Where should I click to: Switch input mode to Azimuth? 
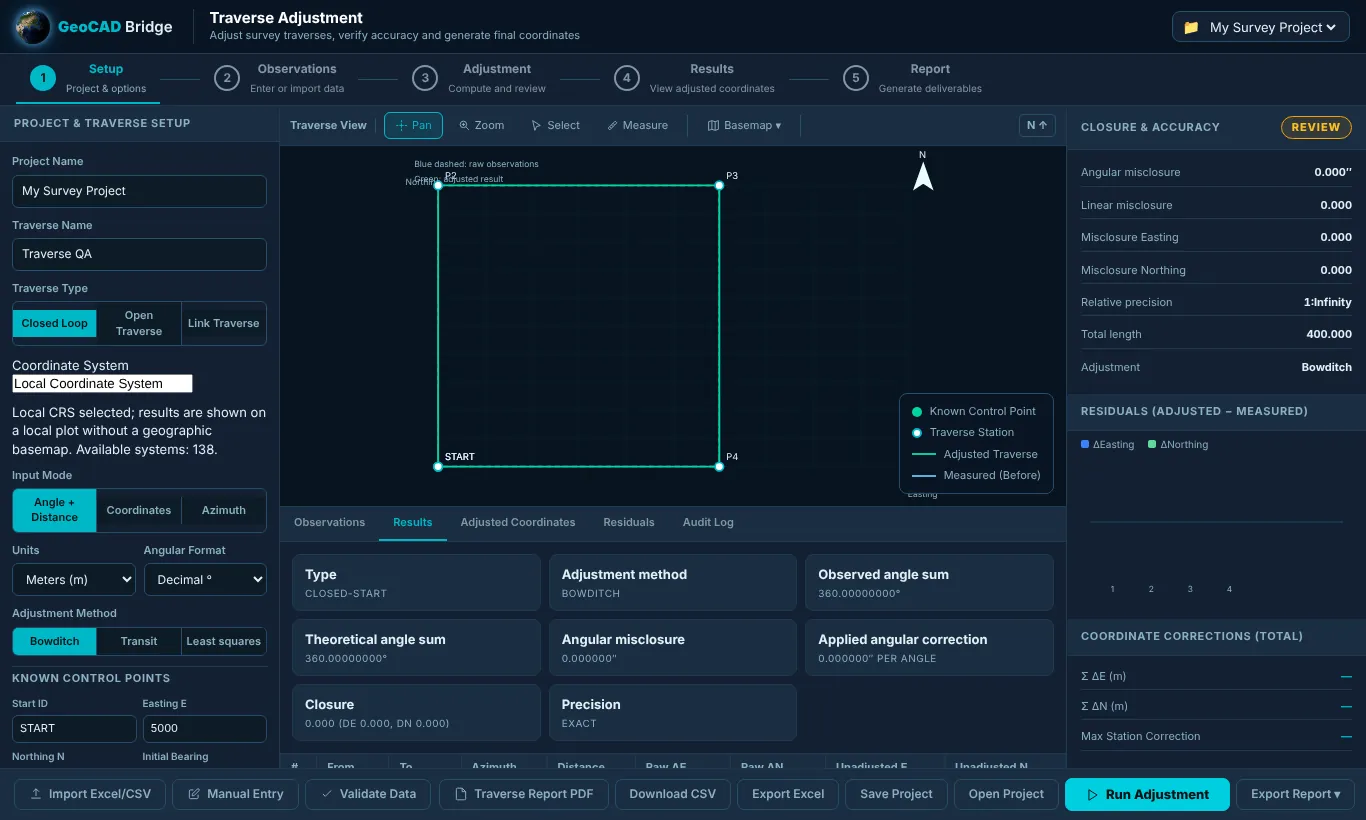coord(224,510)
